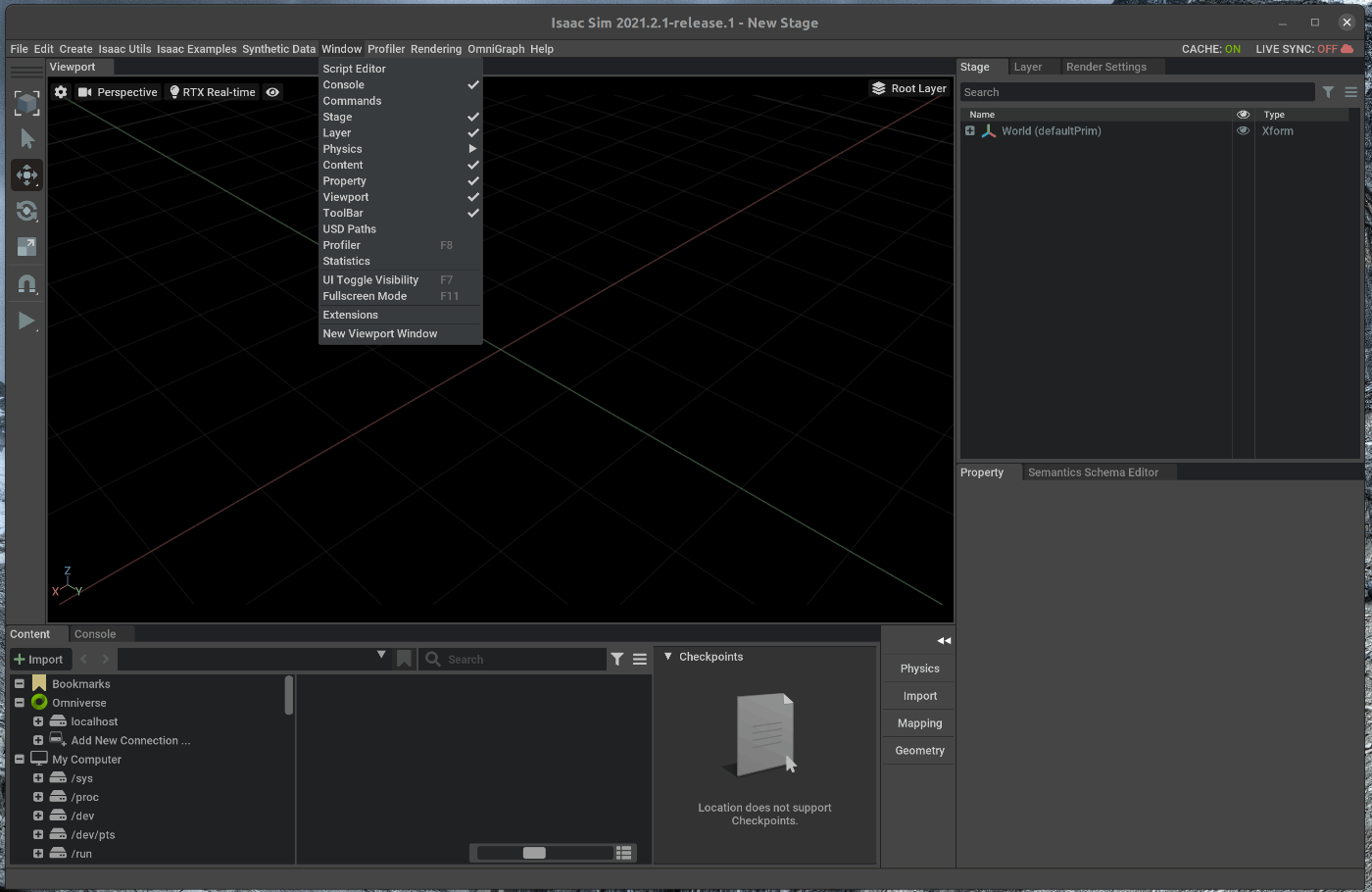Collapse the My Computer tree node
The height and width of the screenshot is (892, 1372).
click(x=20, y=760)
